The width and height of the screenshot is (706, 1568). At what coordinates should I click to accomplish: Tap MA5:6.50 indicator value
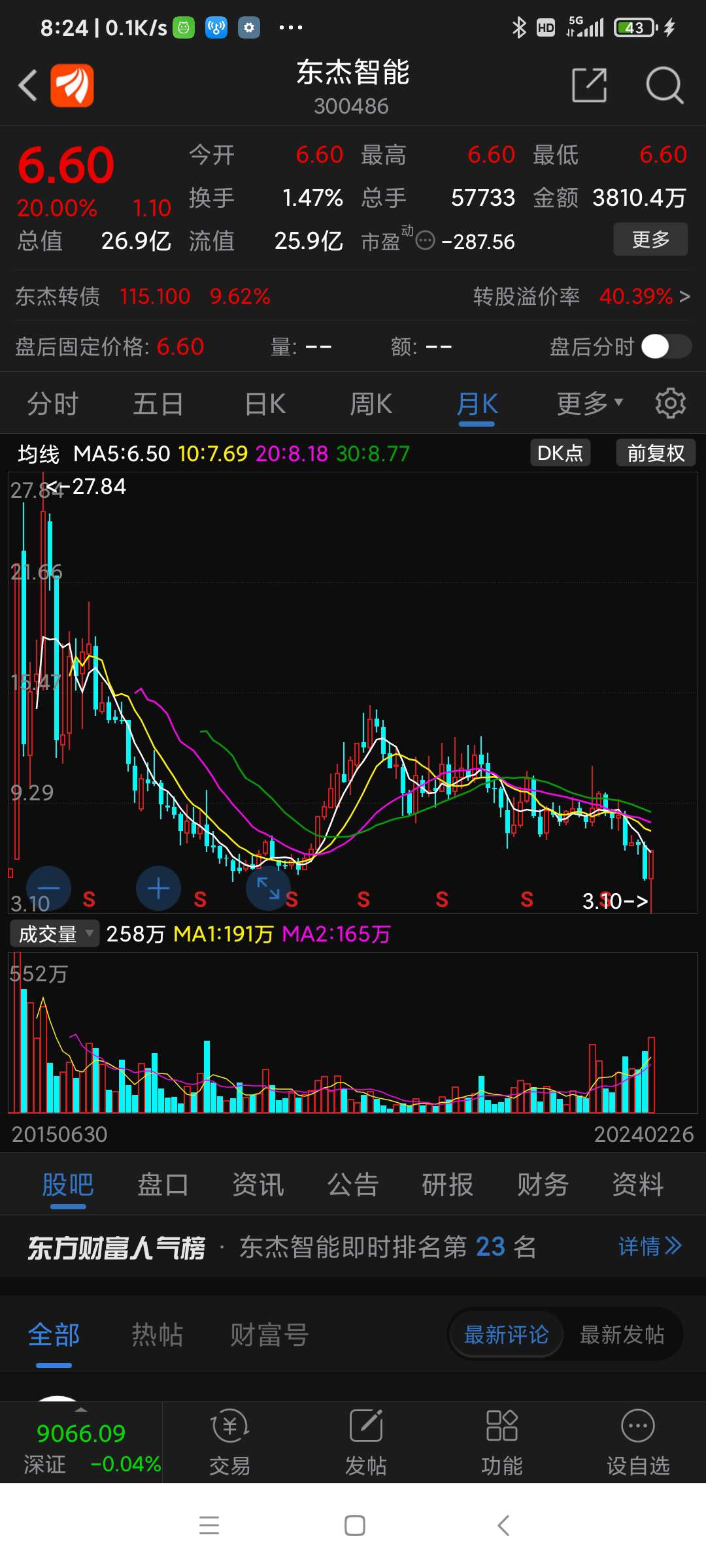[x=122, y=454]
